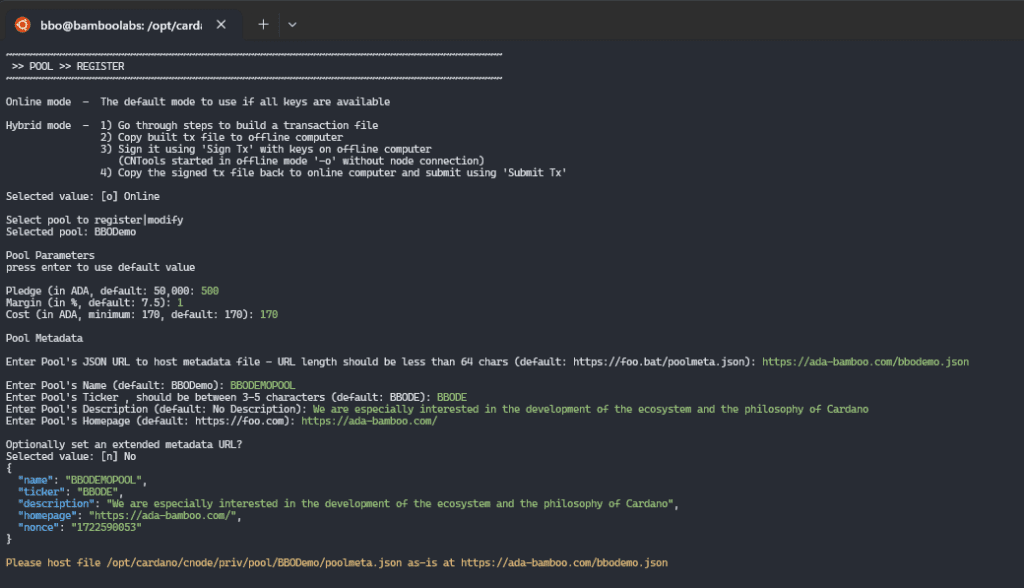Click 'Select pool to register|modify' line
1024x588 pixels.
(x=95, y=220)
